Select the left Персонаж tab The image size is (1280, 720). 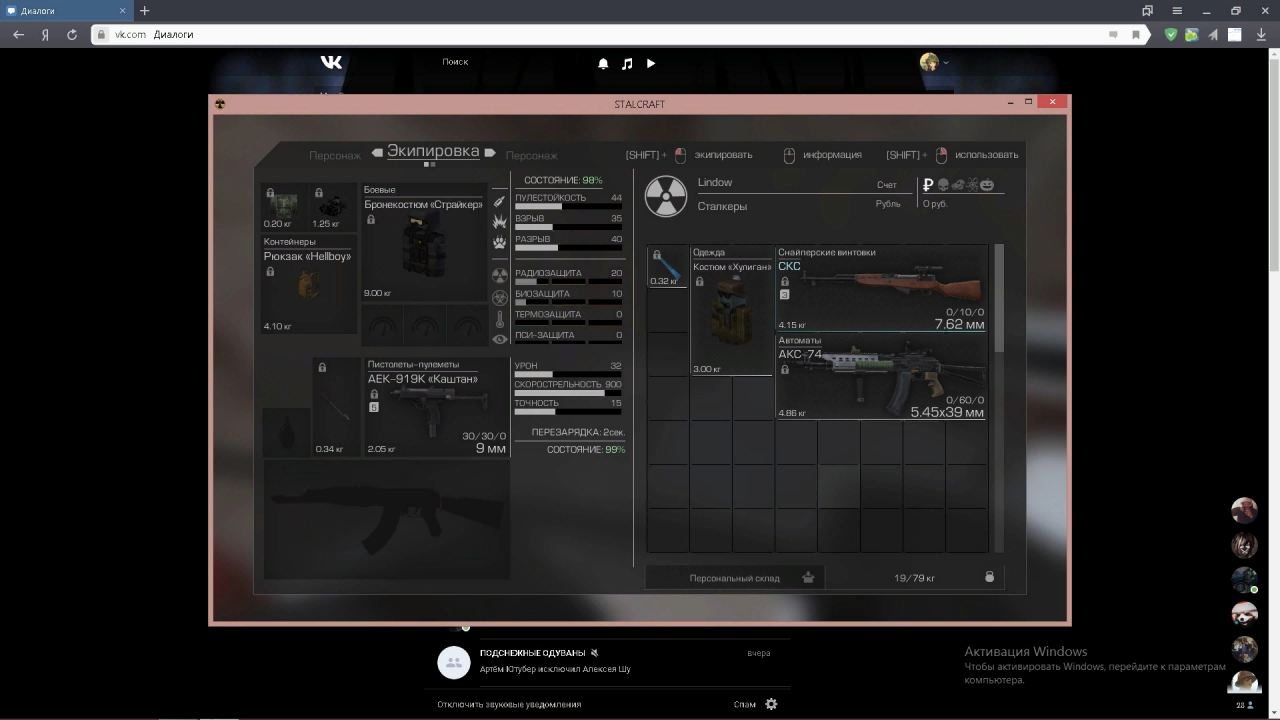[x=335, y=156]
